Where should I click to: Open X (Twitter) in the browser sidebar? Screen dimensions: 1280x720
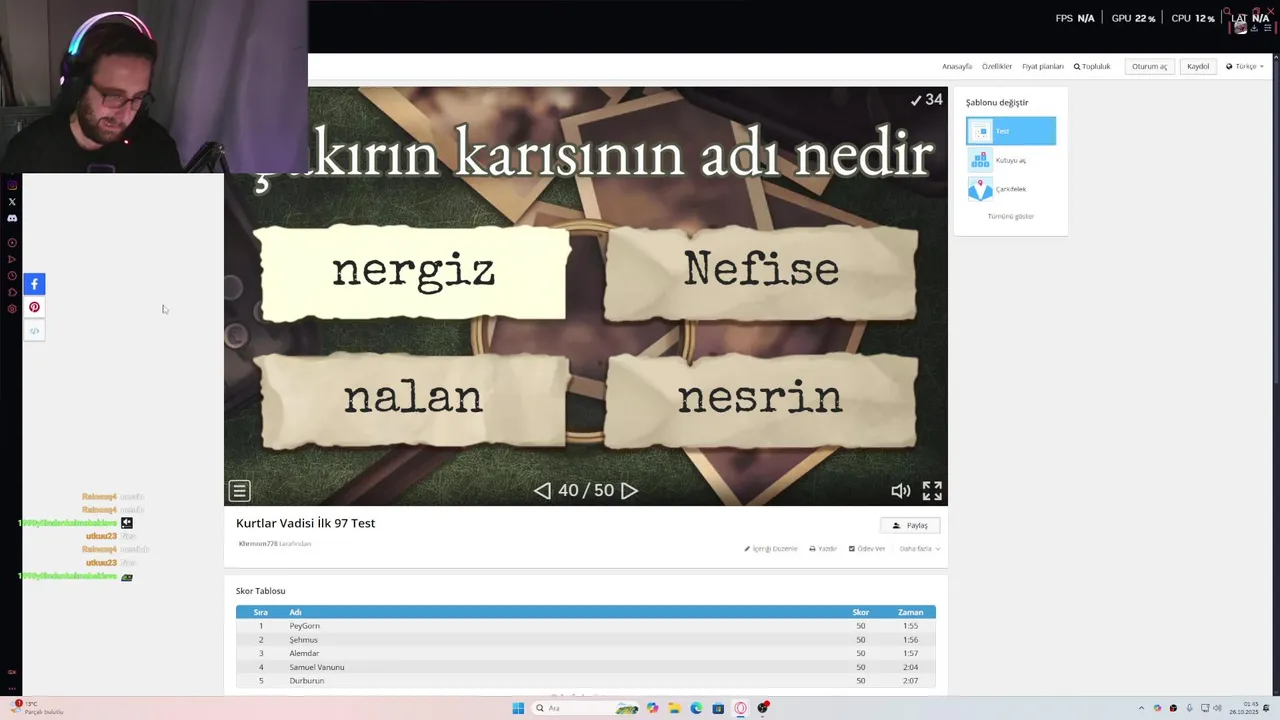click(12, 202)
